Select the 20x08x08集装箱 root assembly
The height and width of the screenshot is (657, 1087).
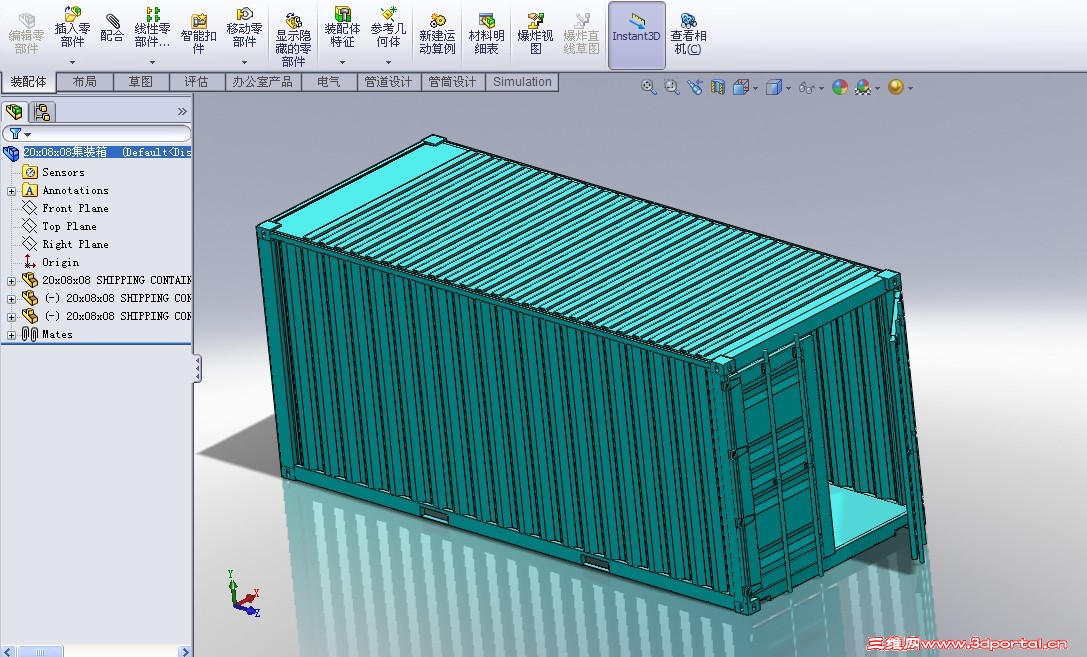pos(107,152)
